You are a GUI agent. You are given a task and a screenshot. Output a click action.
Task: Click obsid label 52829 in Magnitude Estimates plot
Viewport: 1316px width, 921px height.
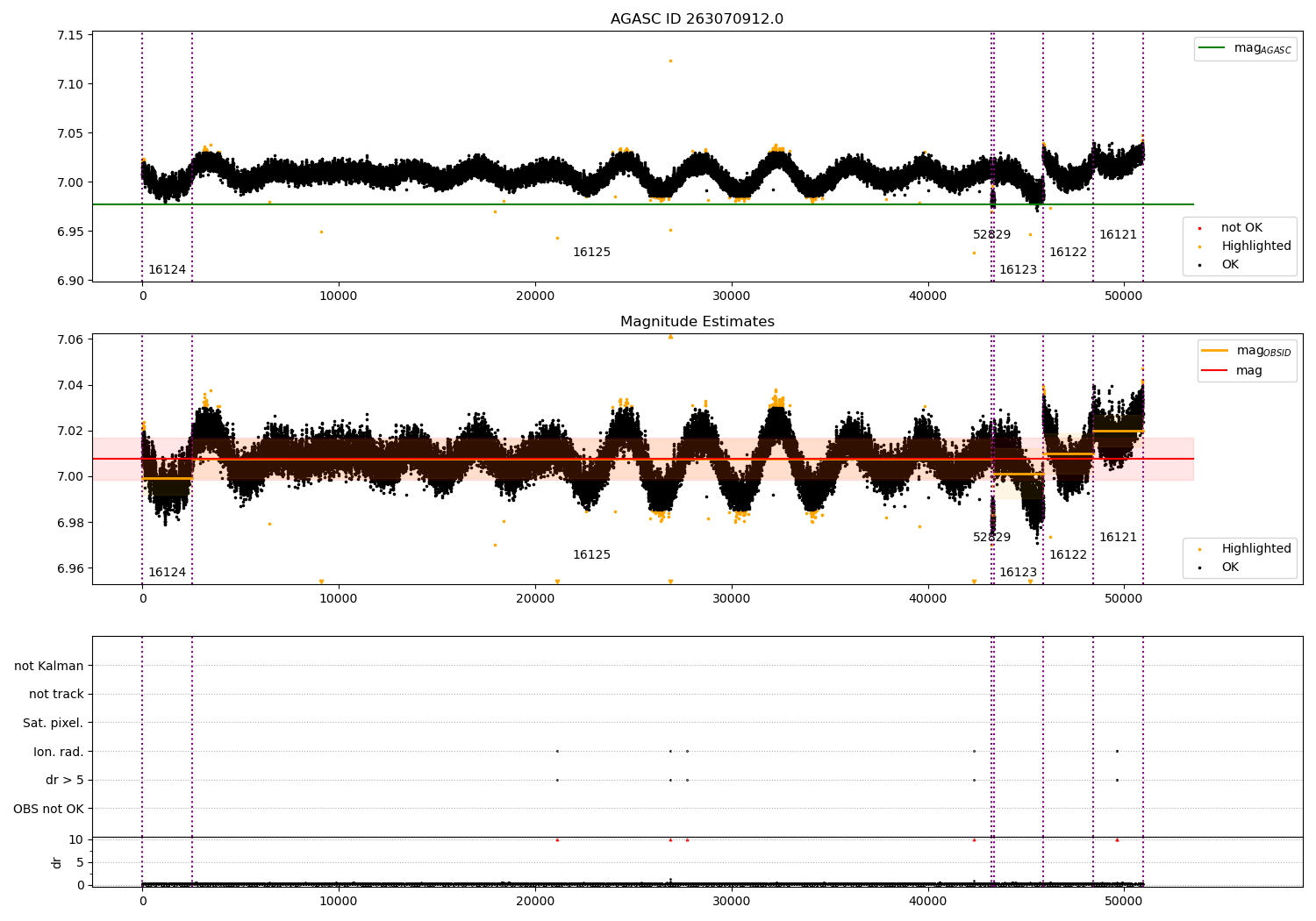pos(991,538)
